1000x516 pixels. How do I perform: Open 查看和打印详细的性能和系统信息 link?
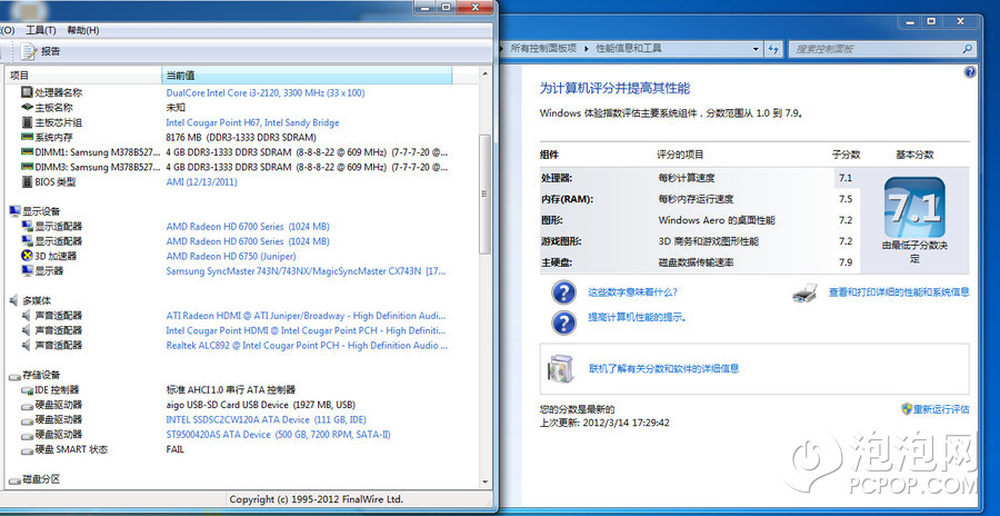899,292
